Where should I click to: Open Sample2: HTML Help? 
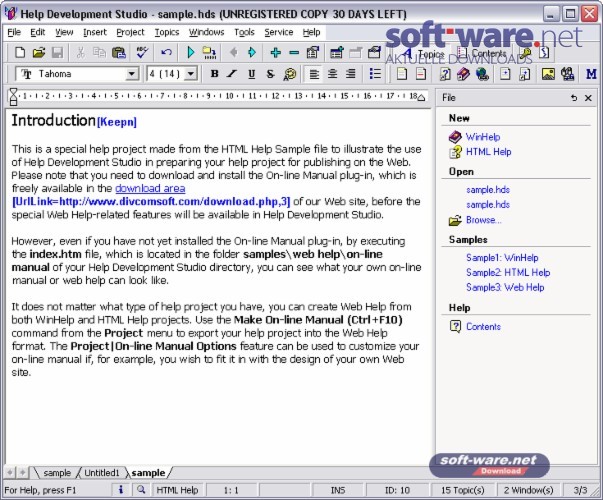[508, 273]
